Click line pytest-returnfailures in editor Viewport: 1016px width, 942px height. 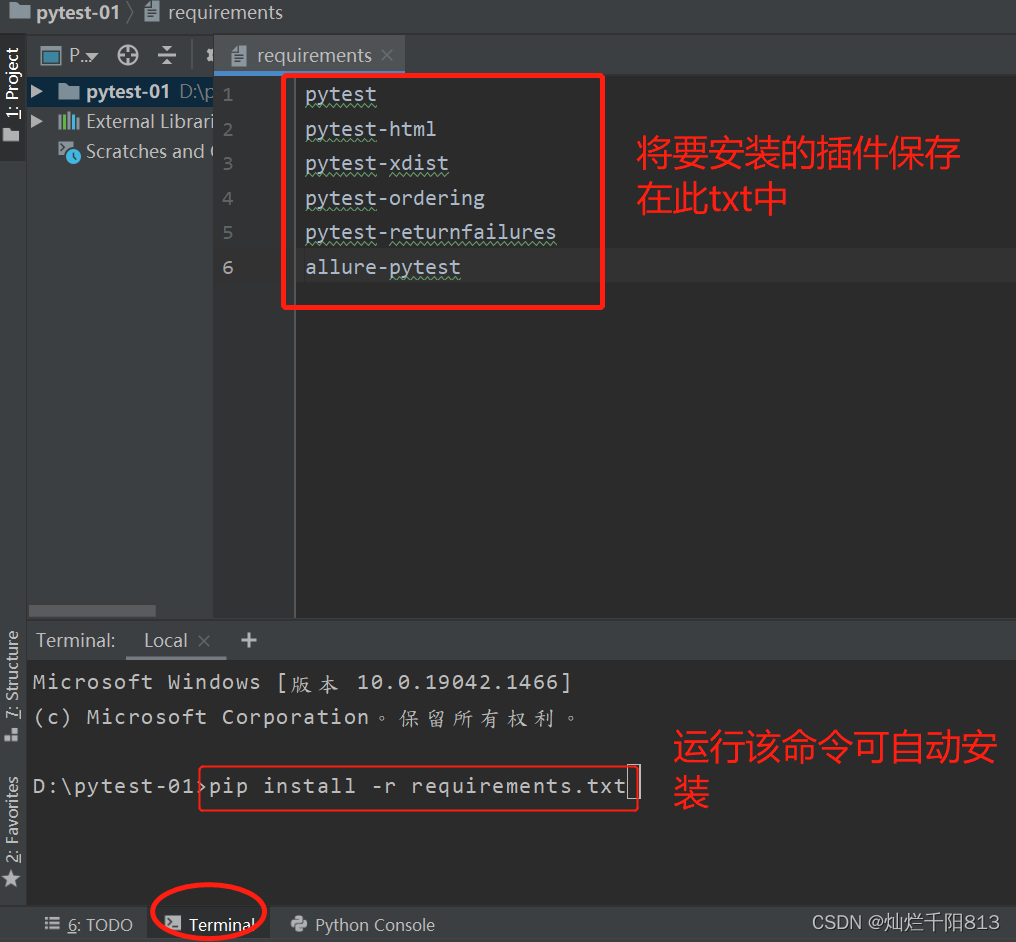click(x=431, y=233)
